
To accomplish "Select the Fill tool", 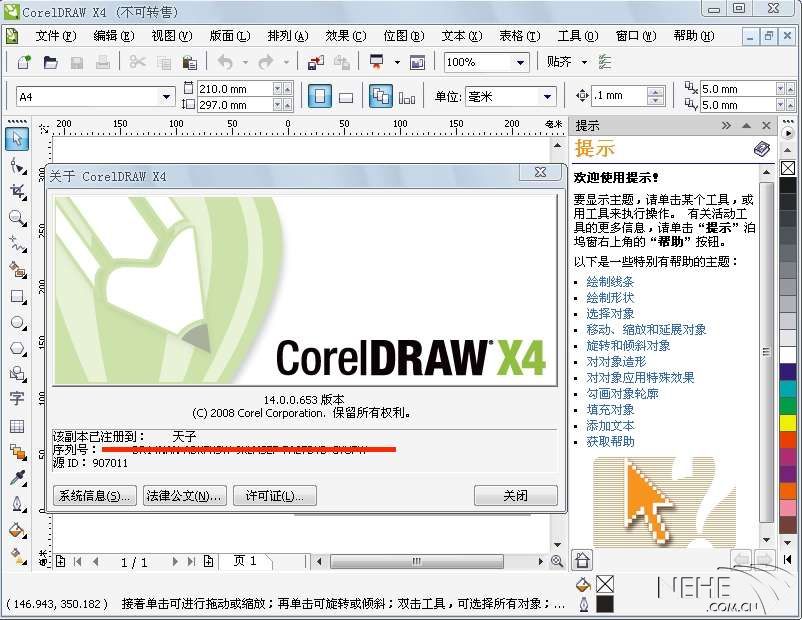I will (17, 530).
